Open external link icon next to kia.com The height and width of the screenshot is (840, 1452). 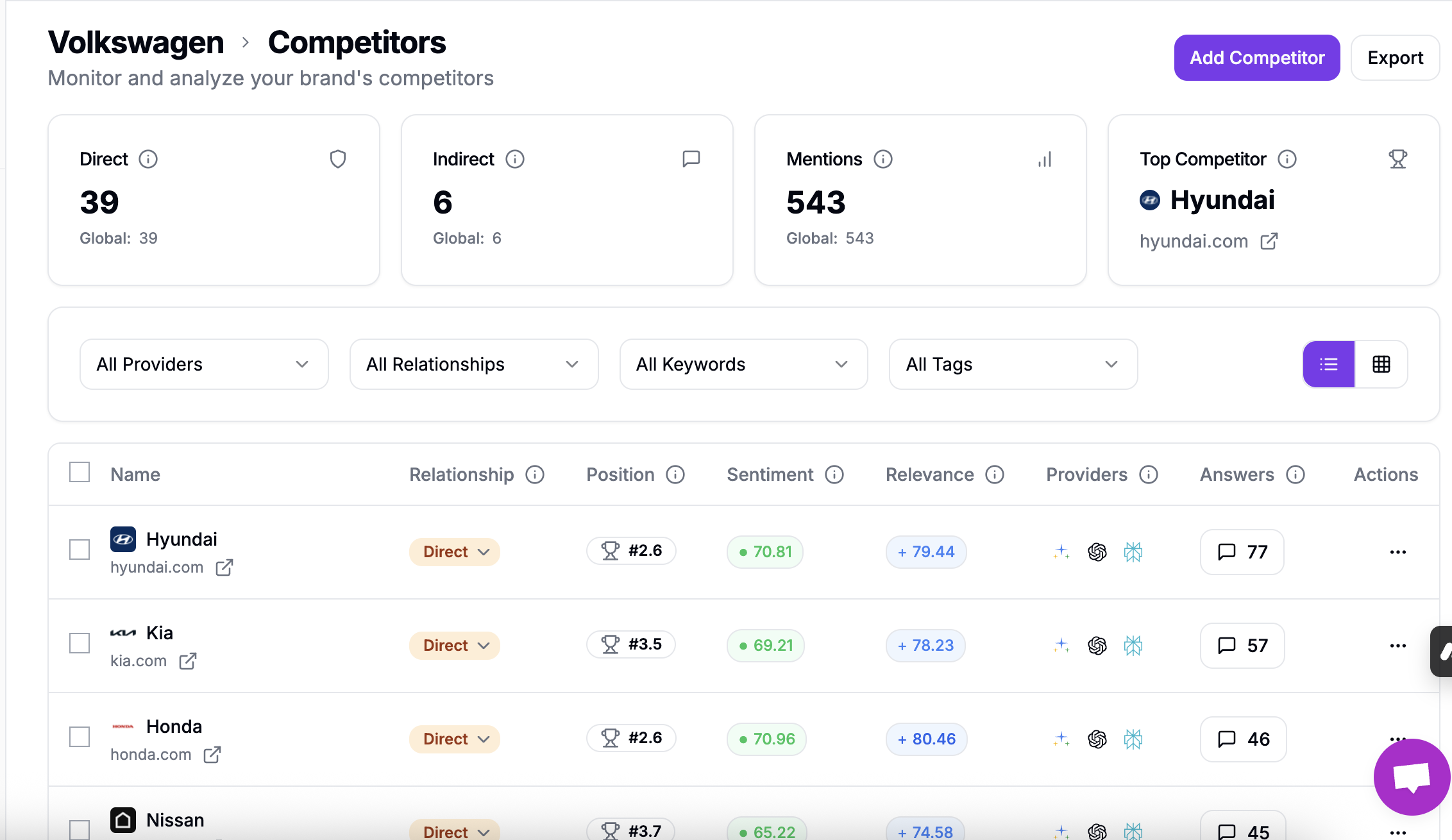188,661
